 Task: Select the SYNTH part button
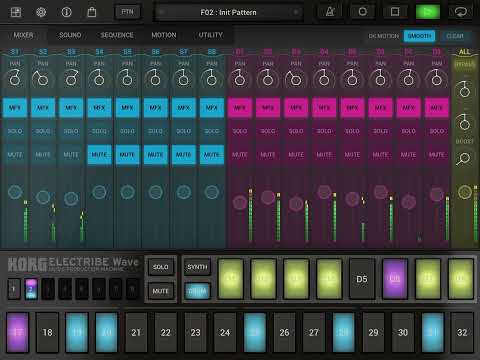pyautogui.click(x=197, y=267)
